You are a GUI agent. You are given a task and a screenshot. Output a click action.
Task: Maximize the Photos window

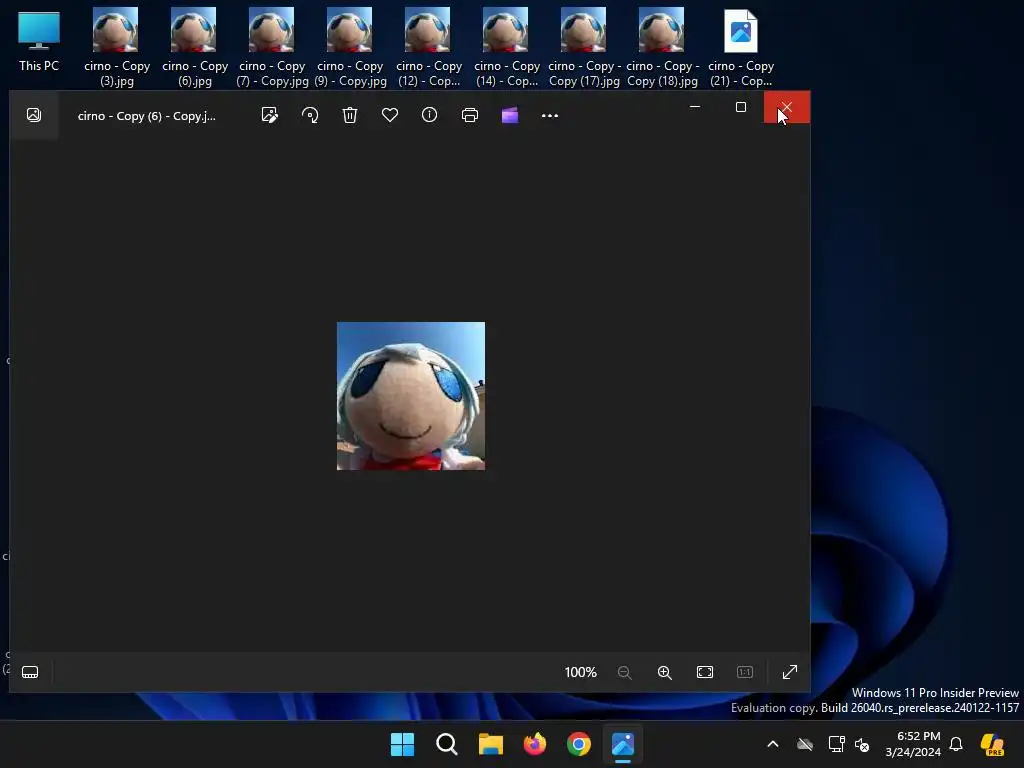[x=741, y=106]
